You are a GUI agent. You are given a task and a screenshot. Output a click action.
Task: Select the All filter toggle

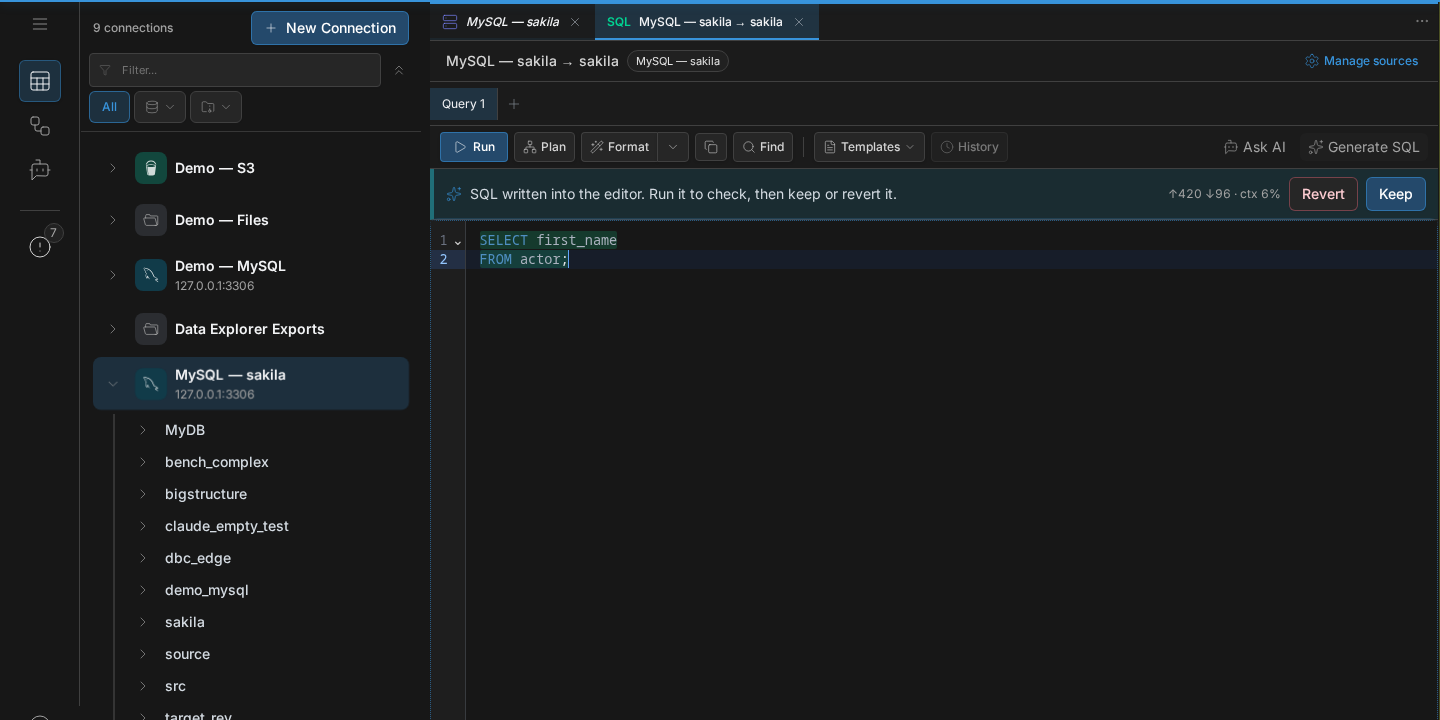[x=109, y=107]
